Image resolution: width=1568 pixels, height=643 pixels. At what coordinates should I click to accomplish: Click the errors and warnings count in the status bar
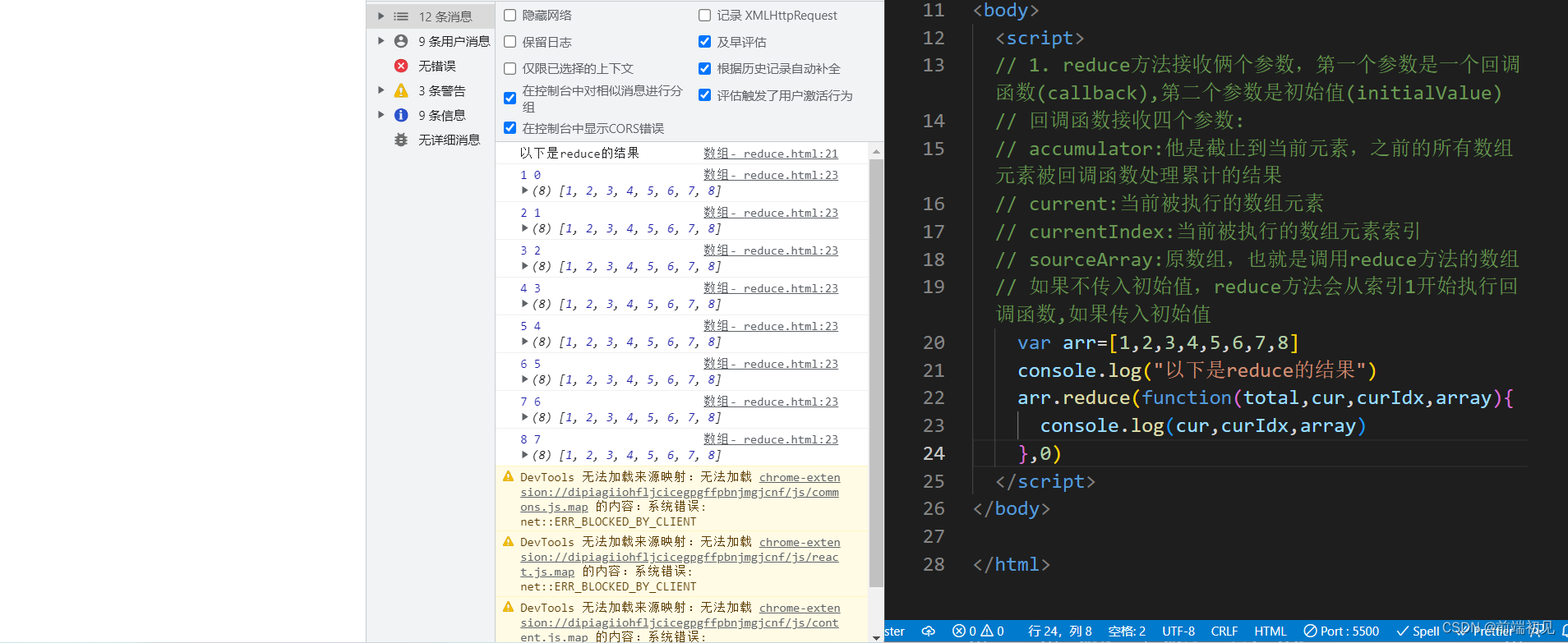click(x=978, y=631)
